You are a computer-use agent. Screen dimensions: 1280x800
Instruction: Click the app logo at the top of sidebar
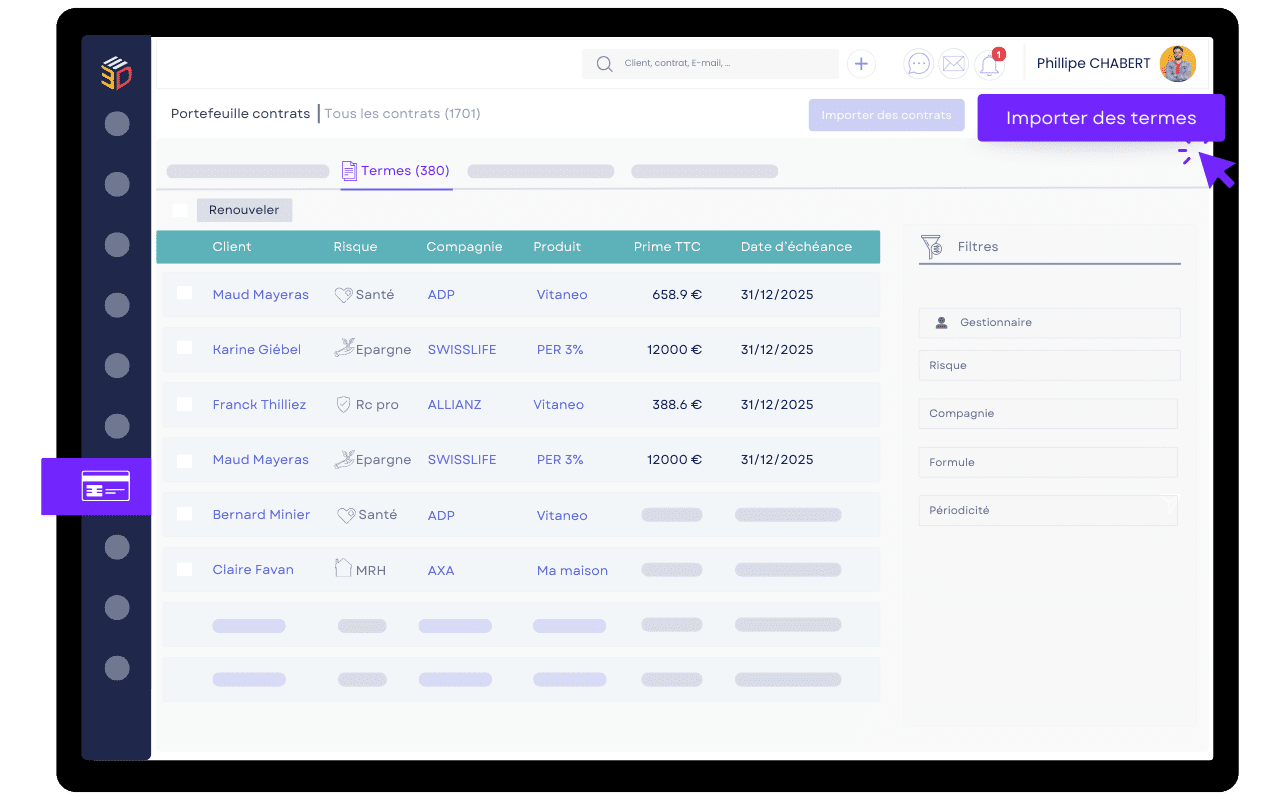(x=116, y=71)
